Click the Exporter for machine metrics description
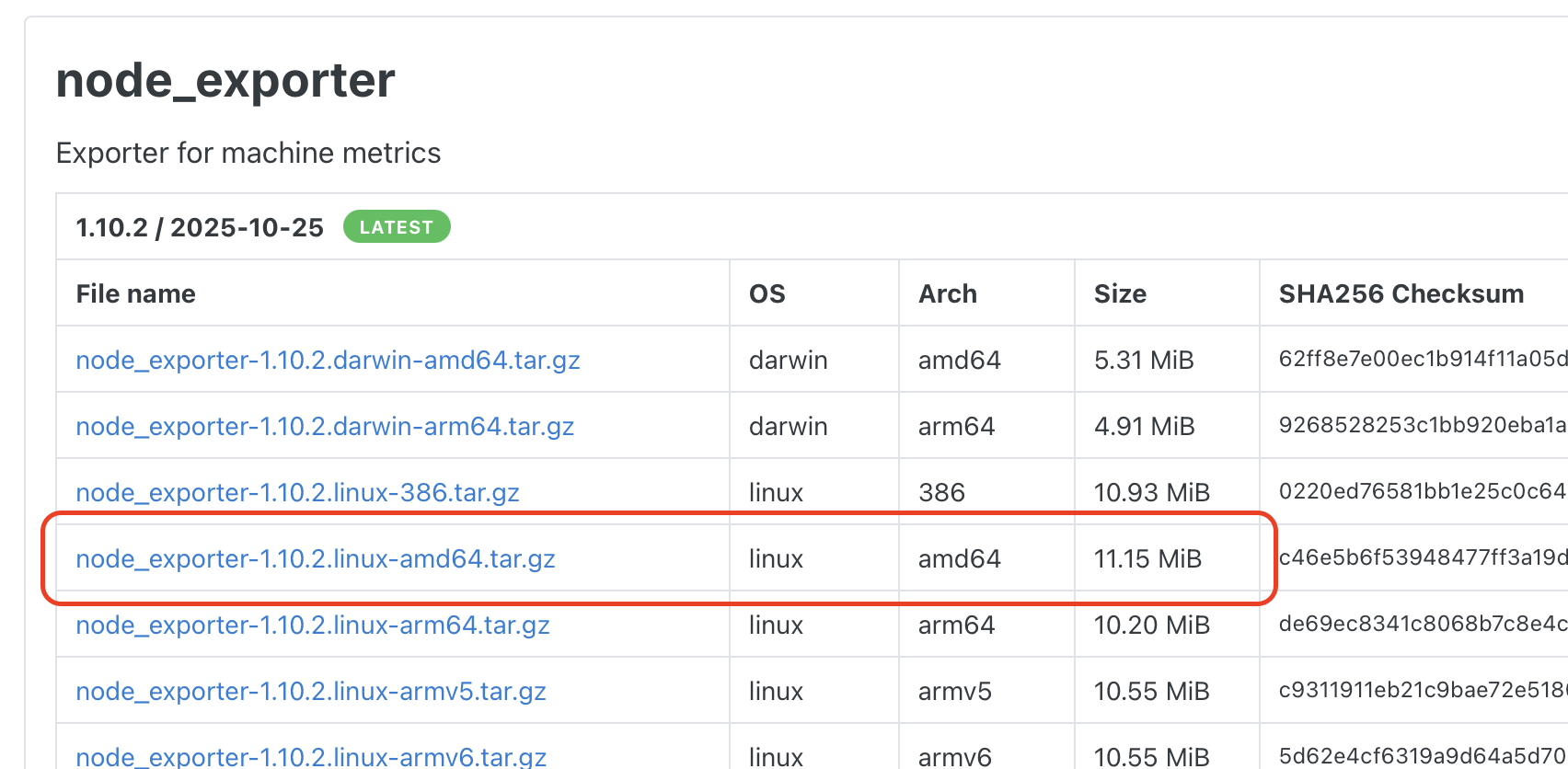 point(248,153)
